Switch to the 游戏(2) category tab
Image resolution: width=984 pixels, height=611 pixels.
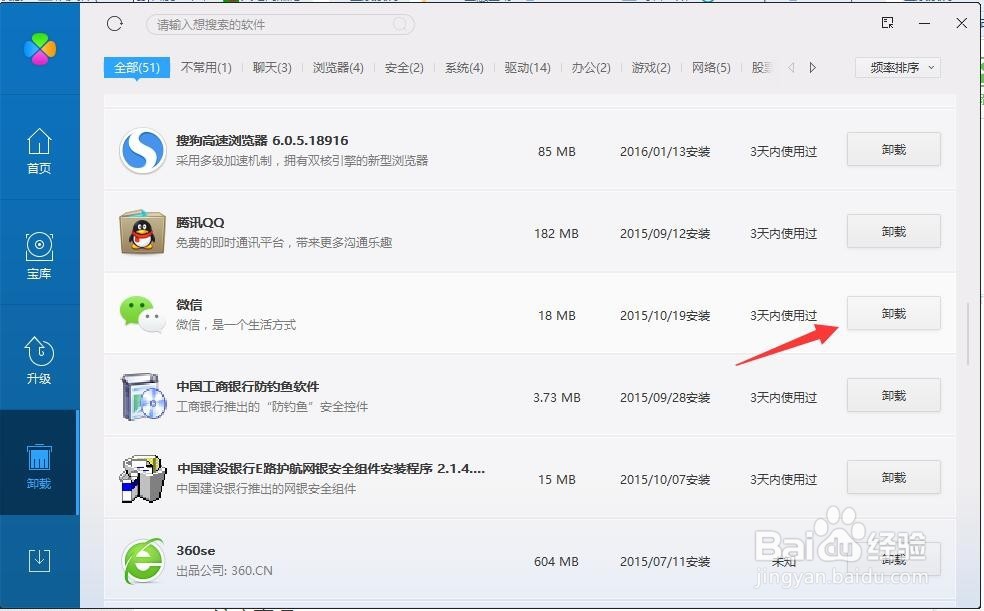651,68
